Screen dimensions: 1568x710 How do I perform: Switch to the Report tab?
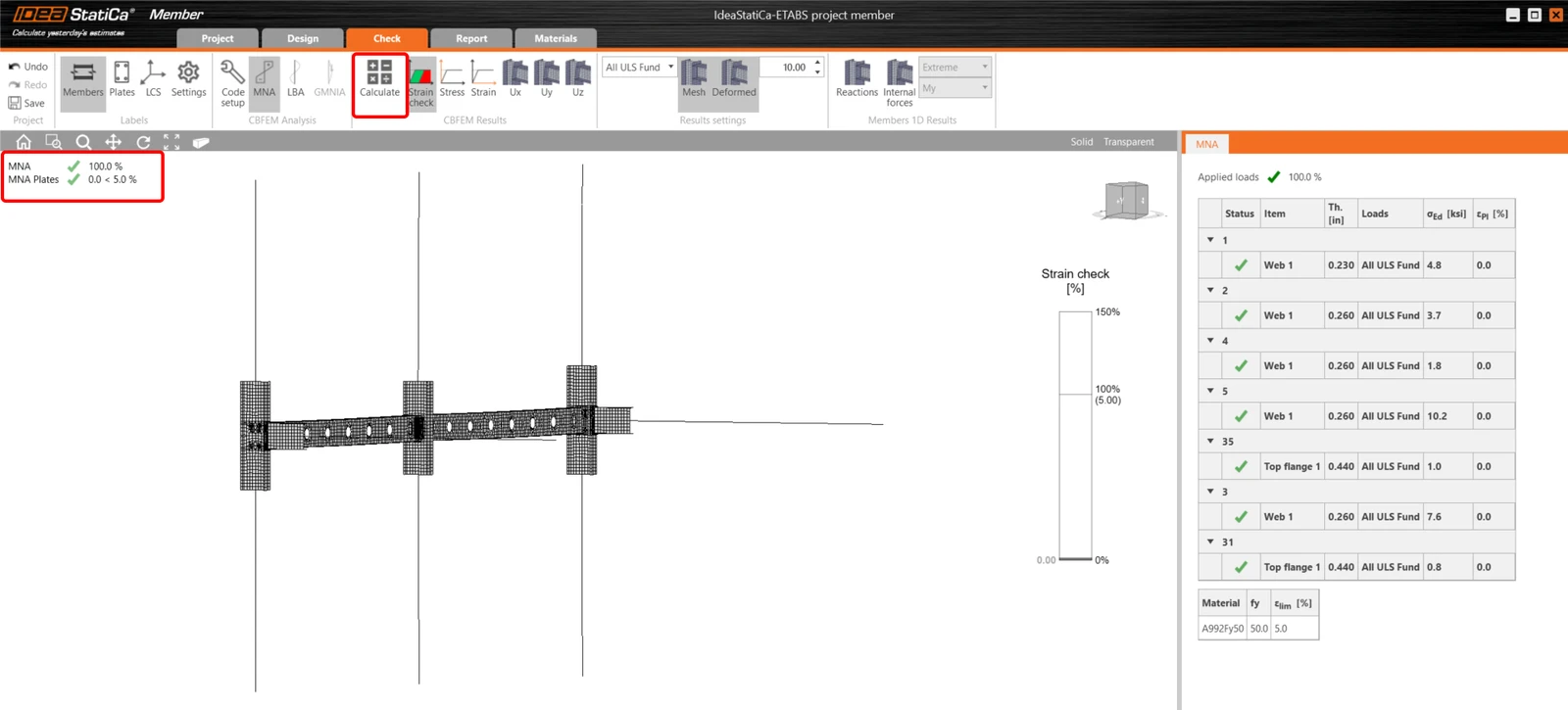click(471, 38)
